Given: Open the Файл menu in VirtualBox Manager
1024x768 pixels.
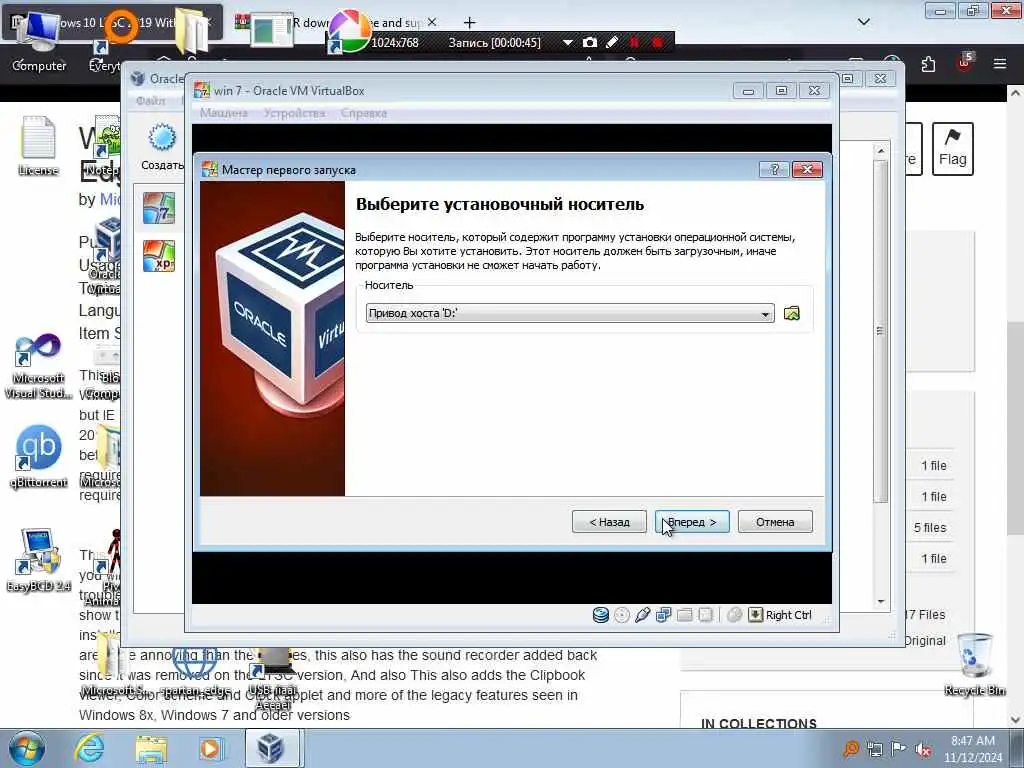Looking at the screenshot, I should coord(150,101).
